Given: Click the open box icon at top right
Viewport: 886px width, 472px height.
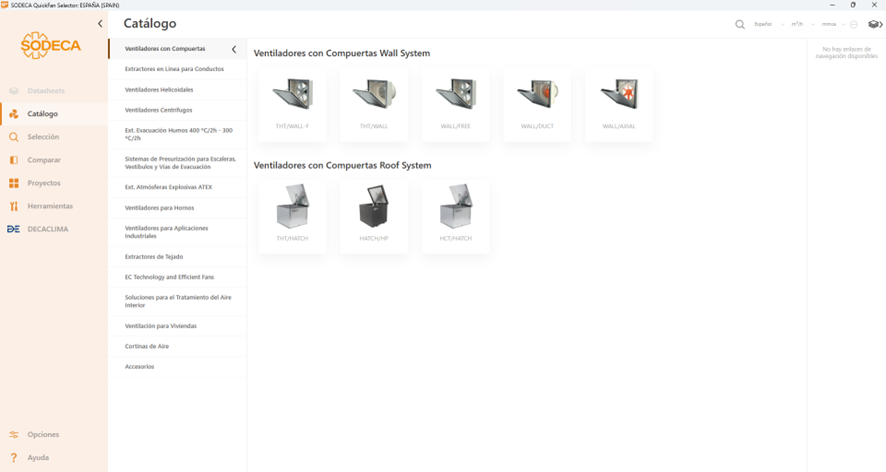Looking at the screenshot, I should click(873, 24).
